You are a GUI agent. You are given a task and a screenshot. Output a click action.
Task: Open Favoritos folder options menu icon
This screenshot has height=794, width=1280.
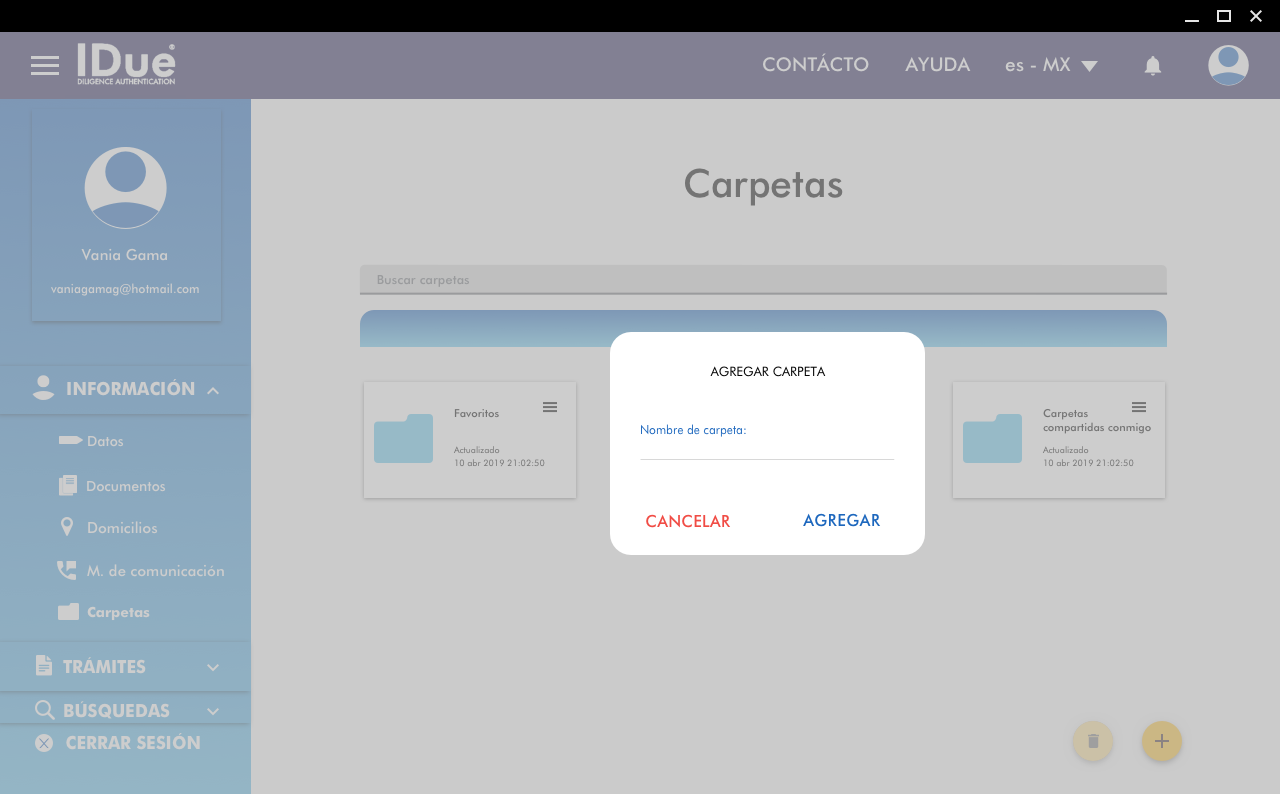tap(550, 407)
